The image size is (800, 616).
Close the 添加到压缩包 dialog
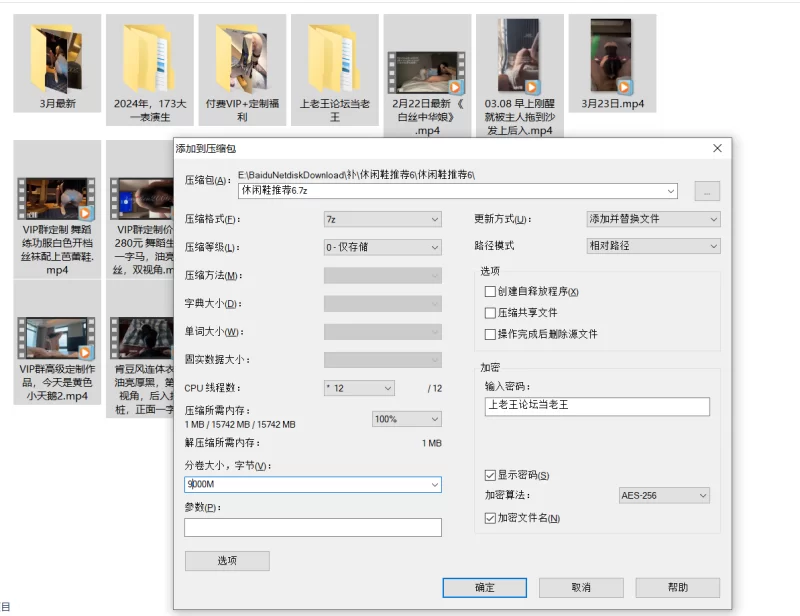(x=717, y=148)
